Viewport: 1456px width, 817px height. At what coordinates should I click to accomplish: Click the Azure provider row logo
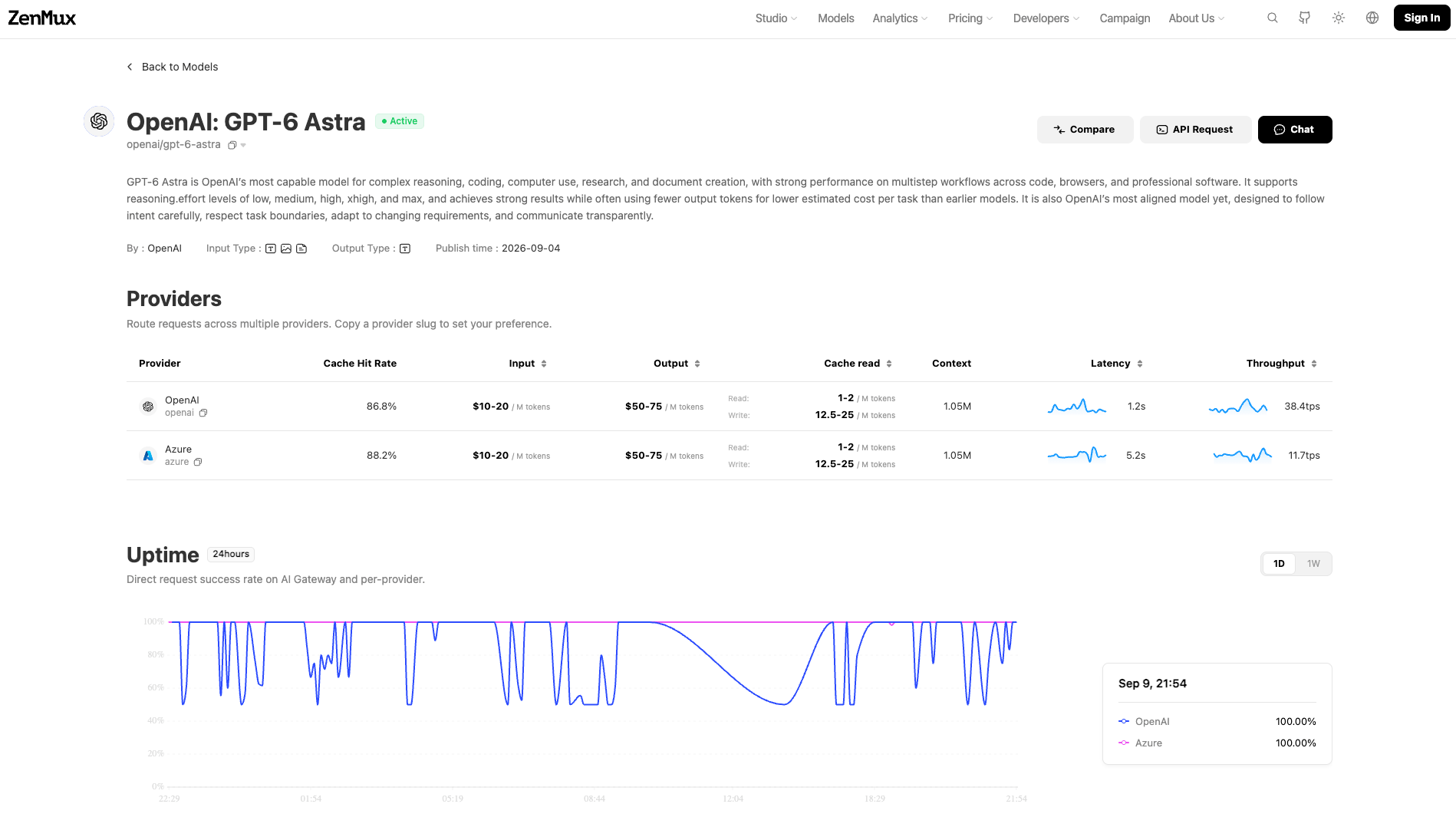coord(148,456)
